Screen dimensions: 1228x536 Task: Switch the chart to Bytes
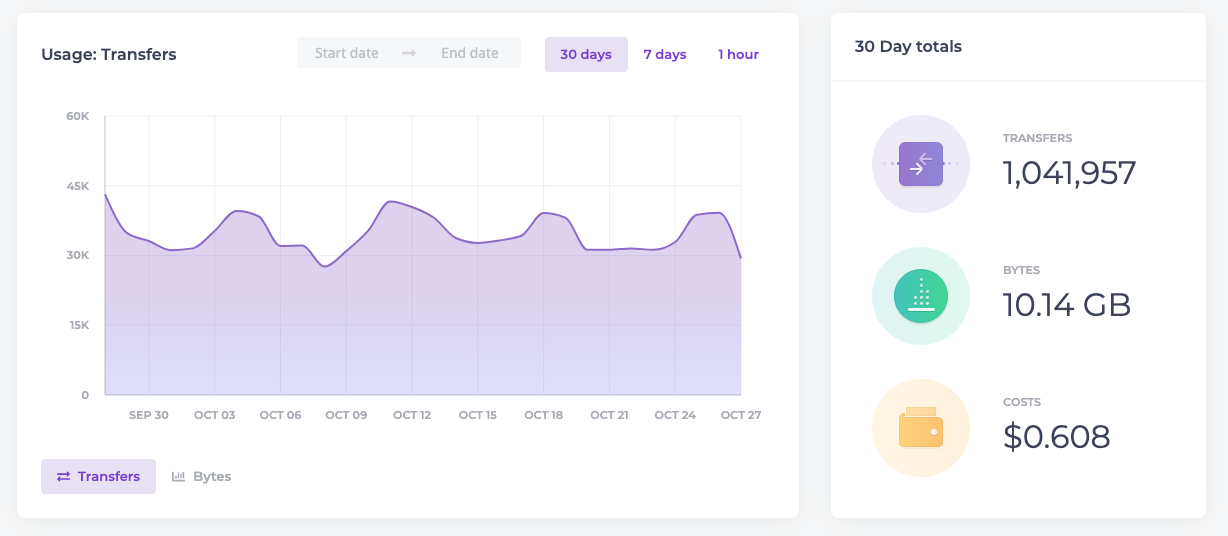click(201, 477)
